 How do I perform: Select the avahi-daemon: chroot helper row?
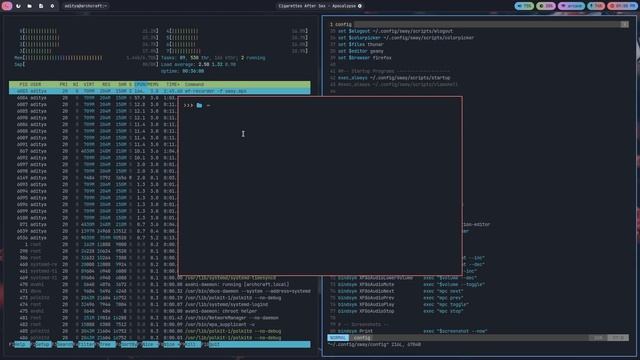(x=160, y=311)
